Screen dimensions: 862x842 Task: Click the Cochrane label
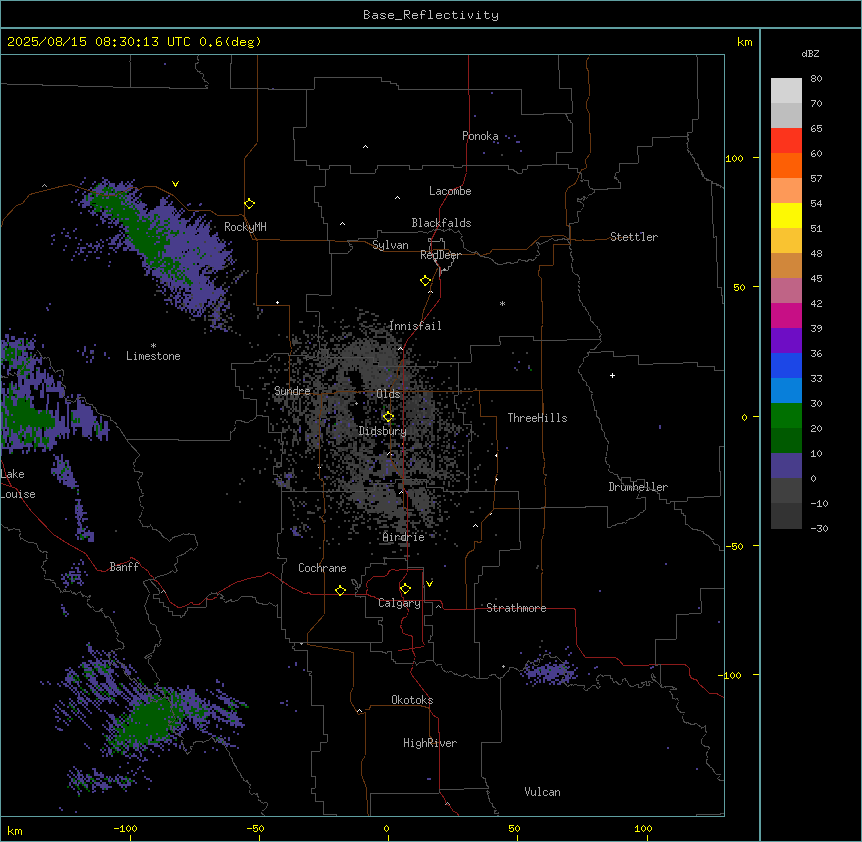pos(322,568)
